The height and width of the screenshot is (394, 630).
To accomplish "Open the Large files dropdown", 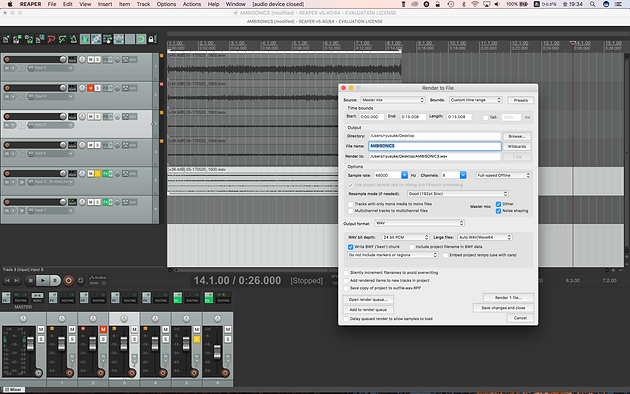I will [485, 237].
